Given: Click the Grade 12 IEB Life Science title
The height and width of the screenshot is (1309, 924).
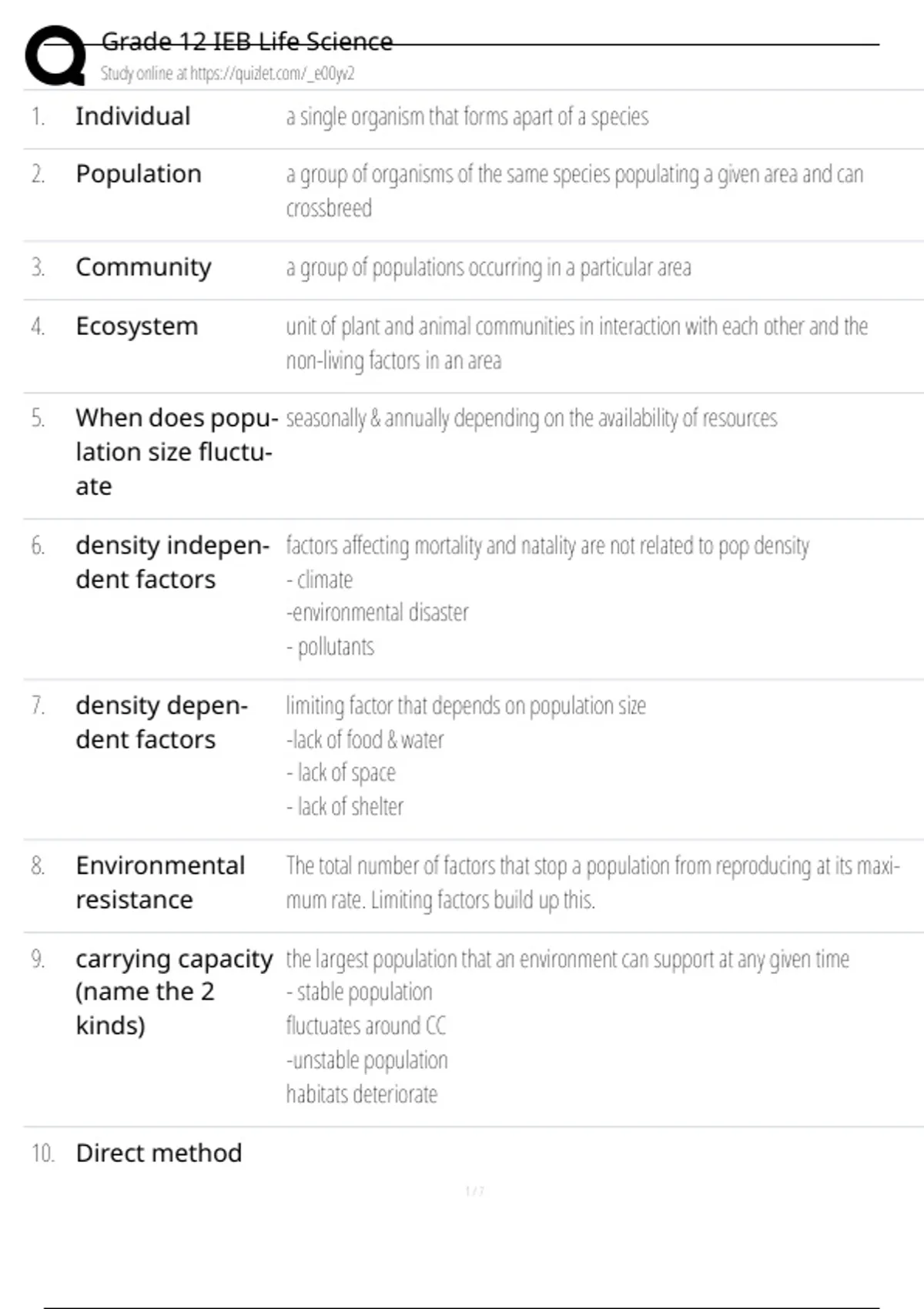Looking at the screenshot, I should coord(246,42).
